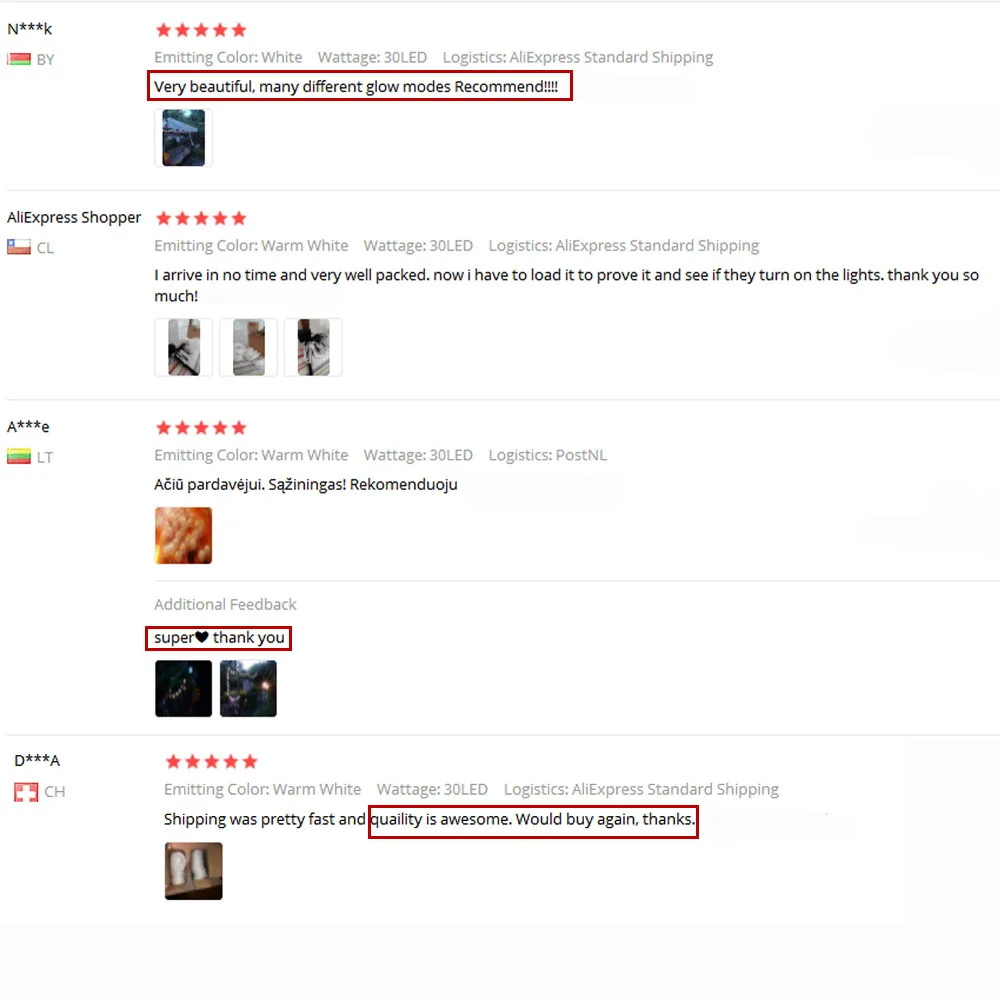Viewport: 1000px width, 1000px height.
Task: Open first photo in AliExpress Shopper's review
Action: [x=184, y=347]
